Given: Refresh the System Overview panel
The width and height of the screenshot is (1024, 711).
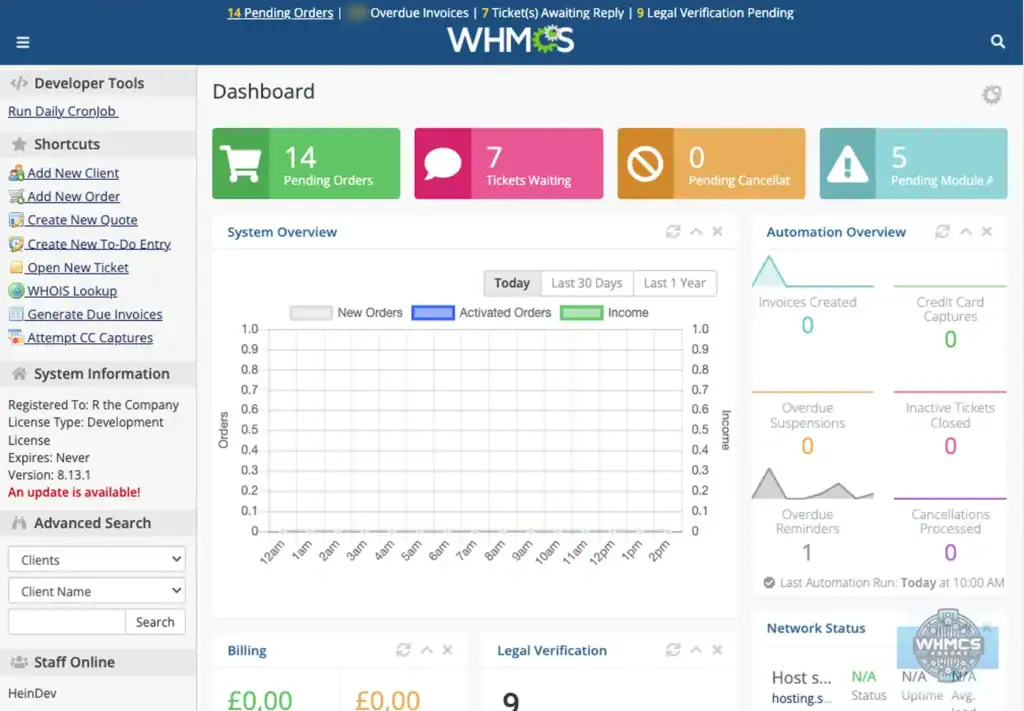Looking at the screenshot, I should tap(673, 232).
